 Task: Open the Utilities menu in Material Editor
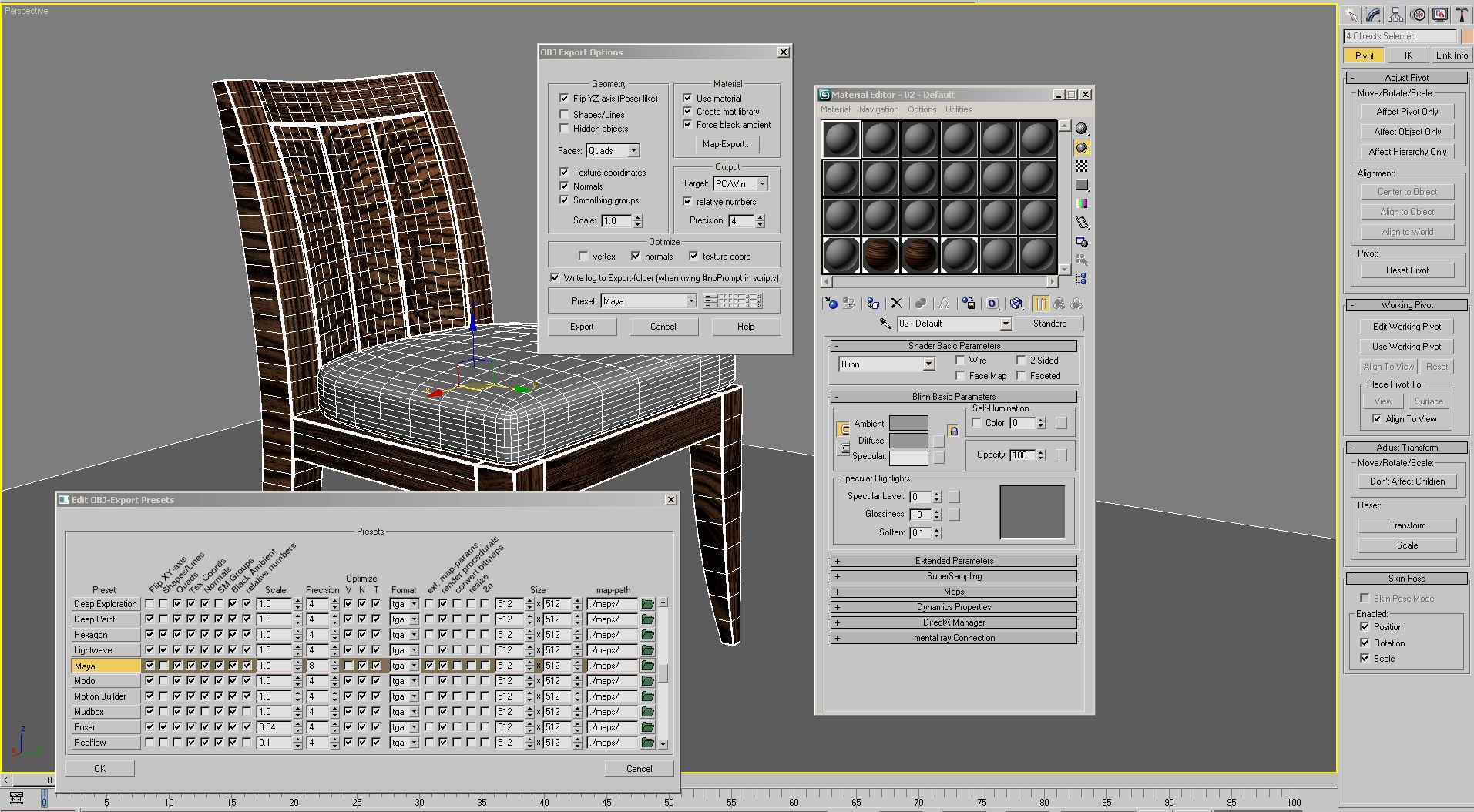click(x=959, y=109)
